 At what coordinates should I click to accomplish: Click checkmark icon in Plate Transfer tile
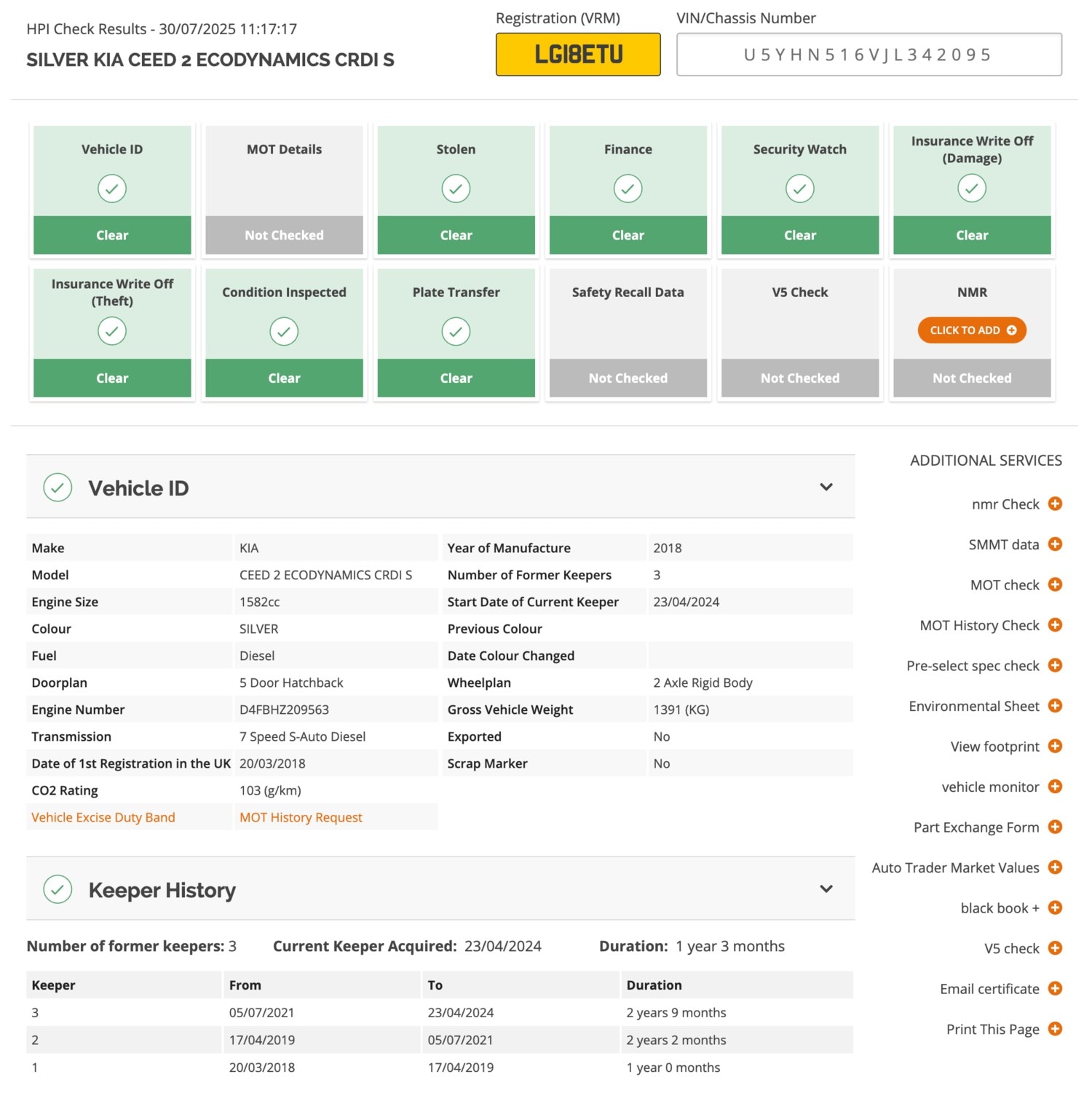pos(456,331)
